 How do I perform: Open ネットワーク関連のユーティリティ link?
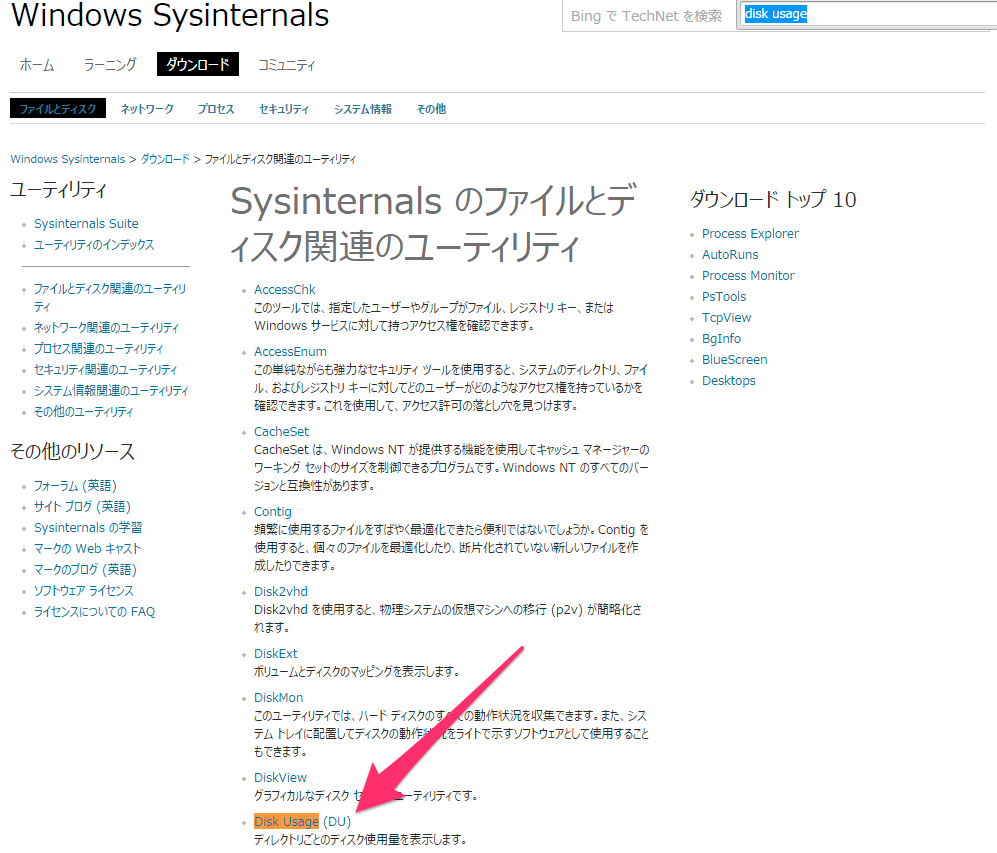[x=106, y=327]
